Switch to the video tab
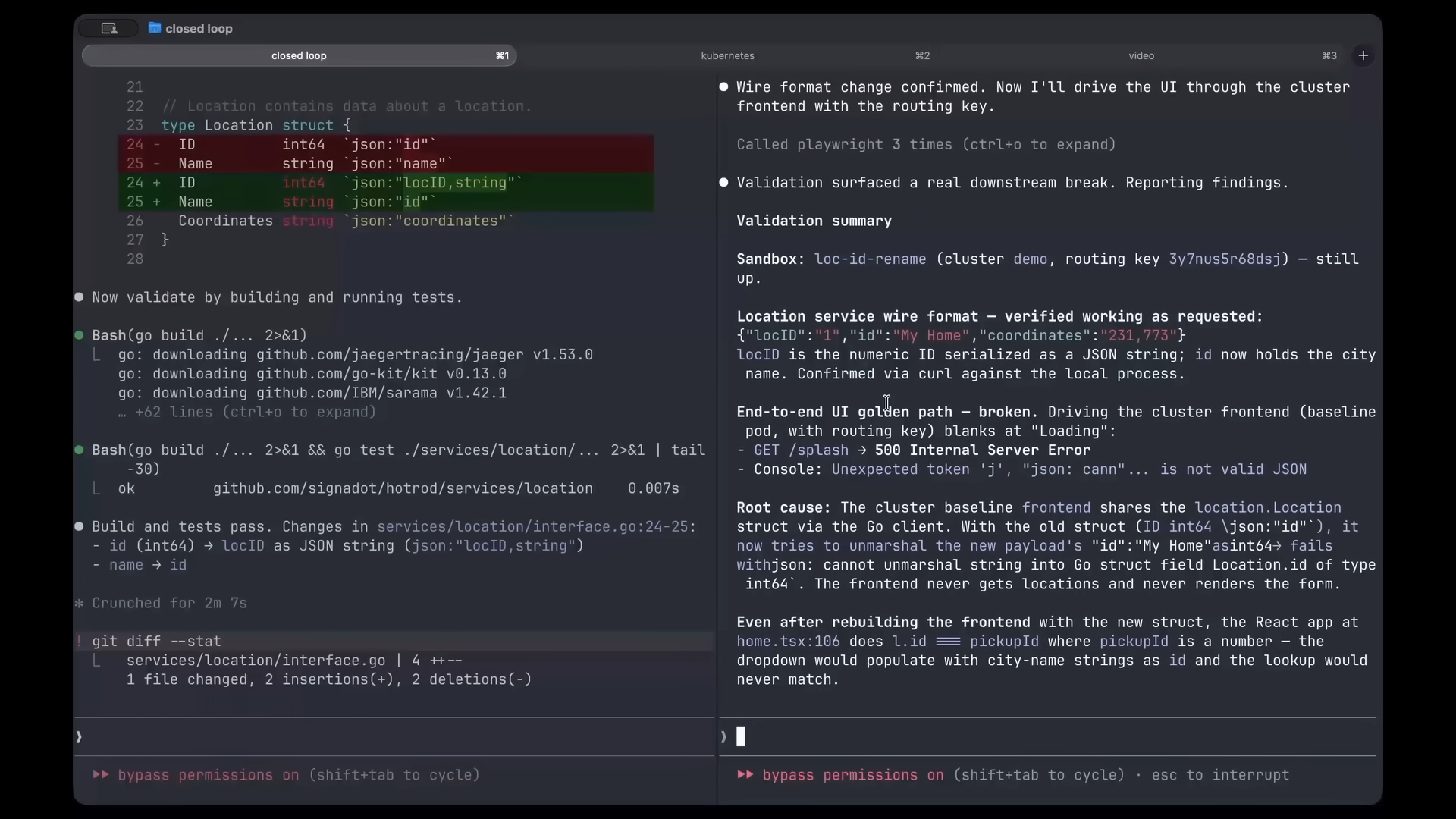Image resolution: width=1456 pixels, height=819 pixels. (x=1141, y=55)
